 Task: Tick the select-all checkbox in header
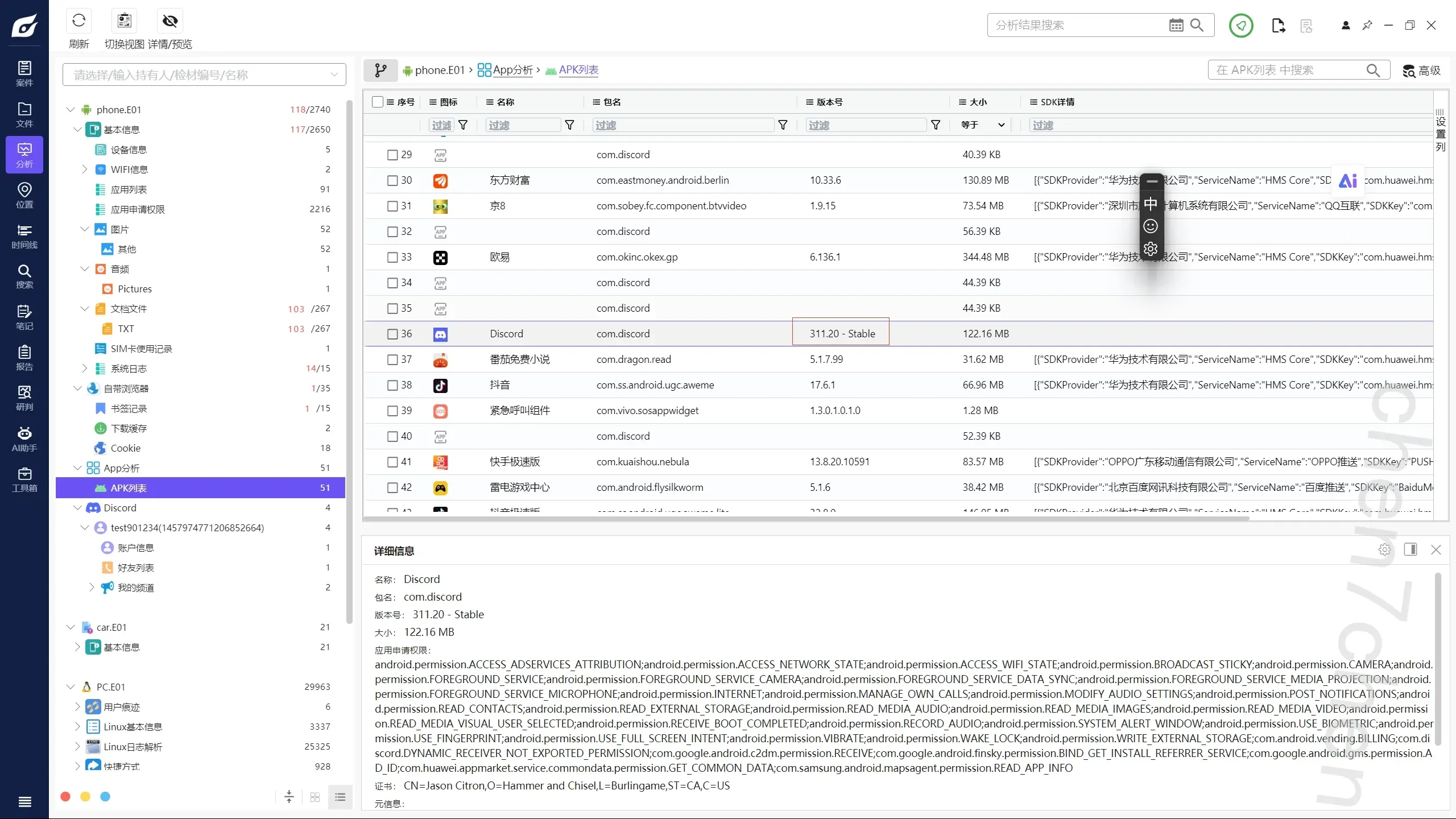pyautogui.click(x=377, y=102)
